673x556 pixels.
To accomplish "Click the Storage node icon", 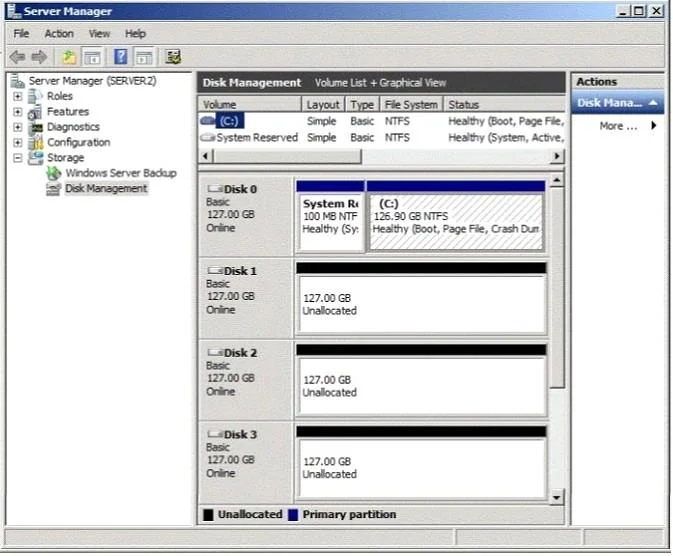I will [36, 158].
